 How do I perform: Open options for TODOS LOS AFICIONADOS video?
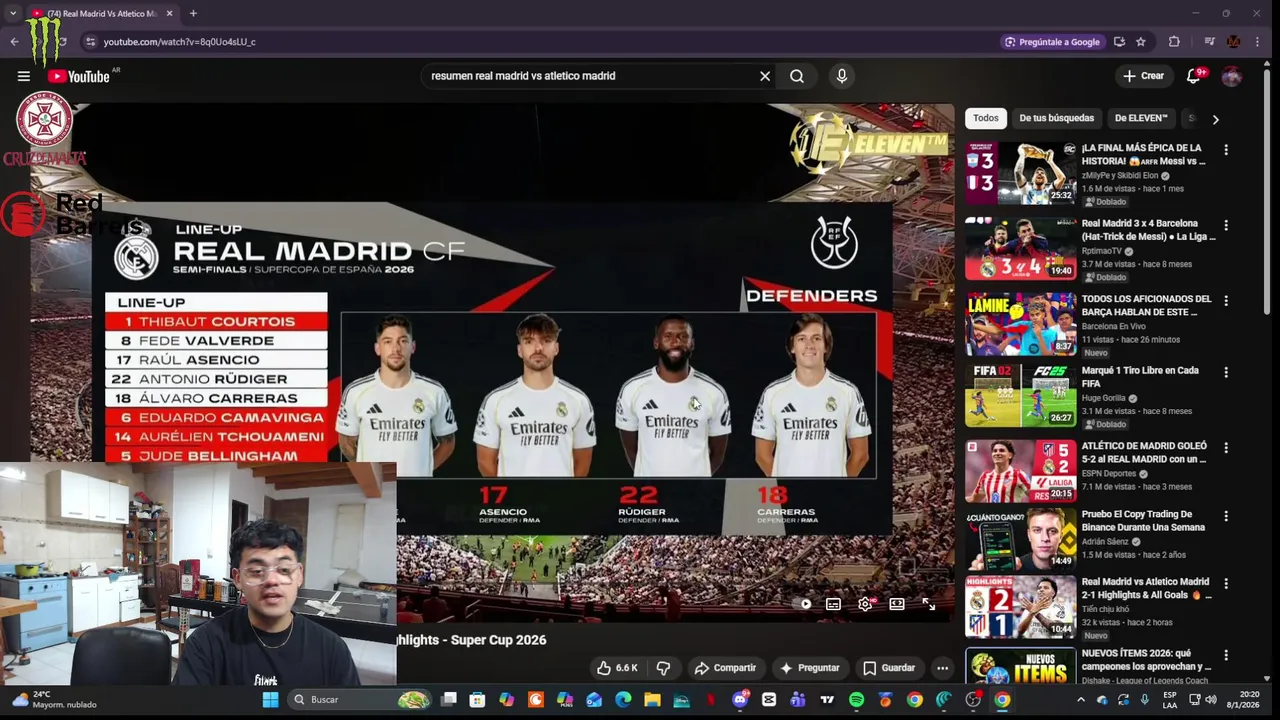(x=1226, y=301)
